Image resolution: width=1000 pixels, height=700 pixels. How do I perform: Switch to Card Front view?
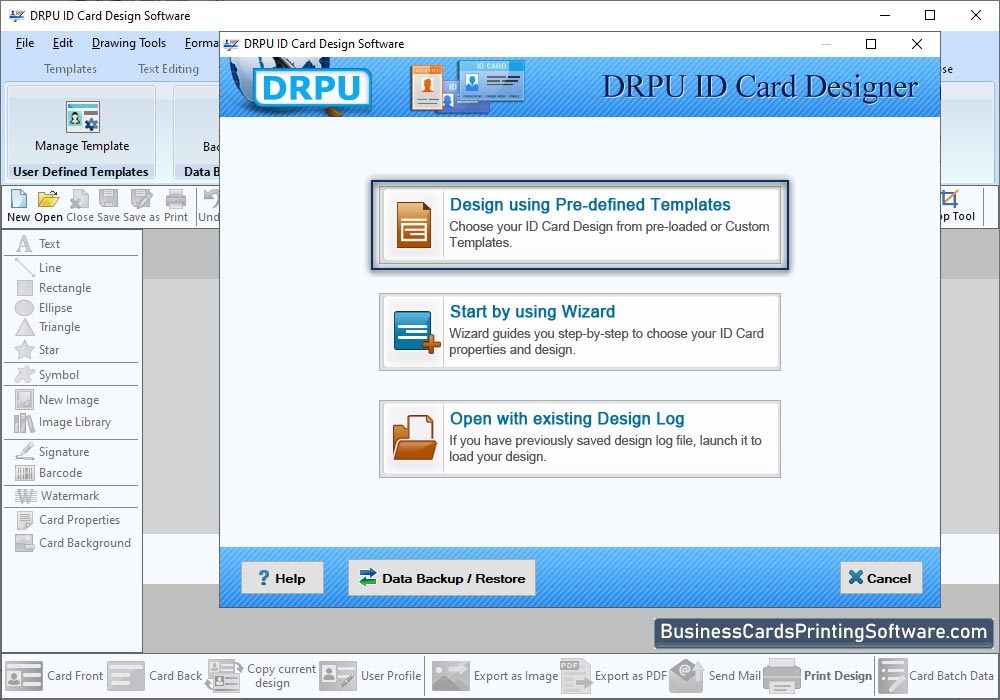[54, 676]
